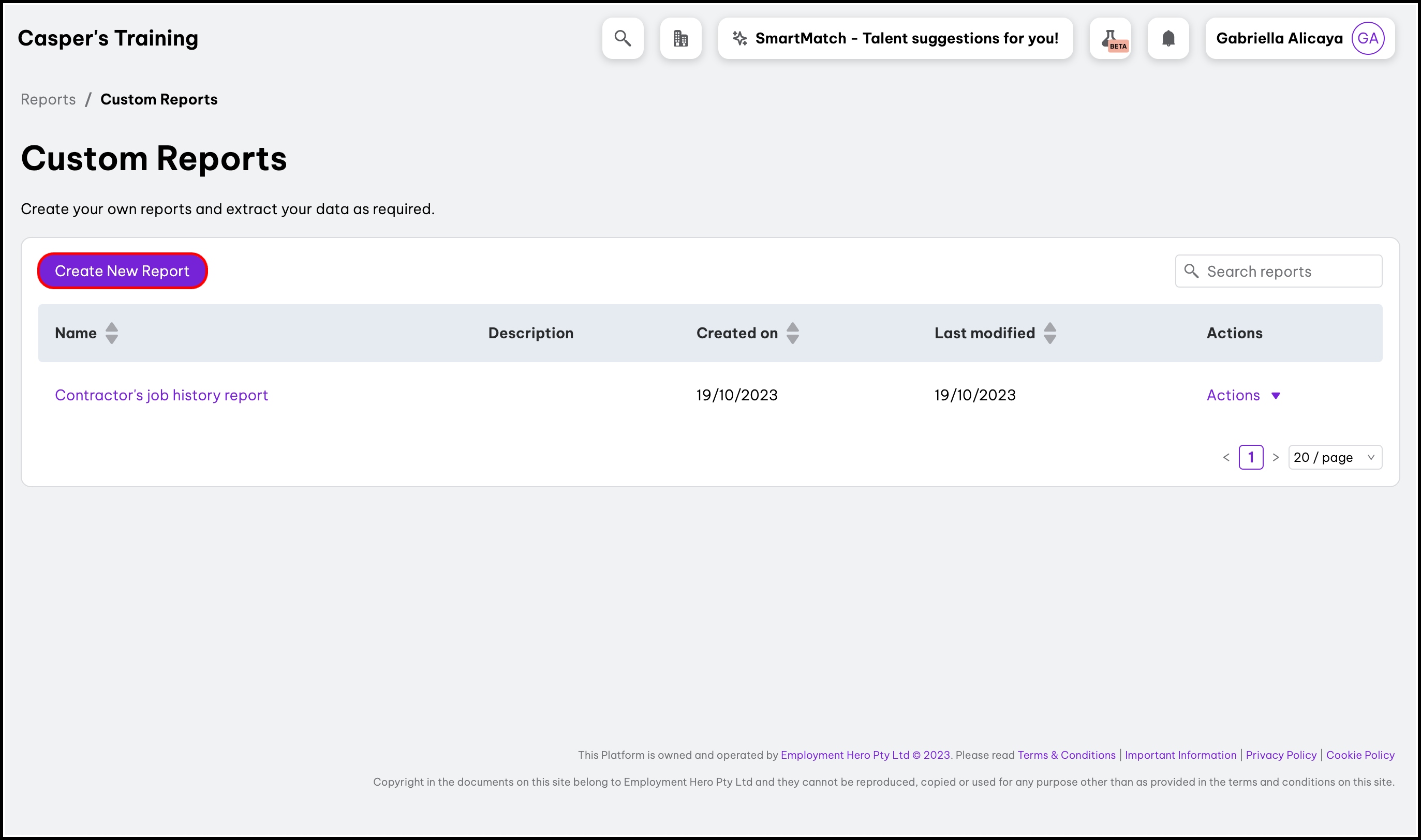This screenshot has width=1421, height=840.
Task: Open the 20 / page size dropdown
Action: coord(1335,457)
